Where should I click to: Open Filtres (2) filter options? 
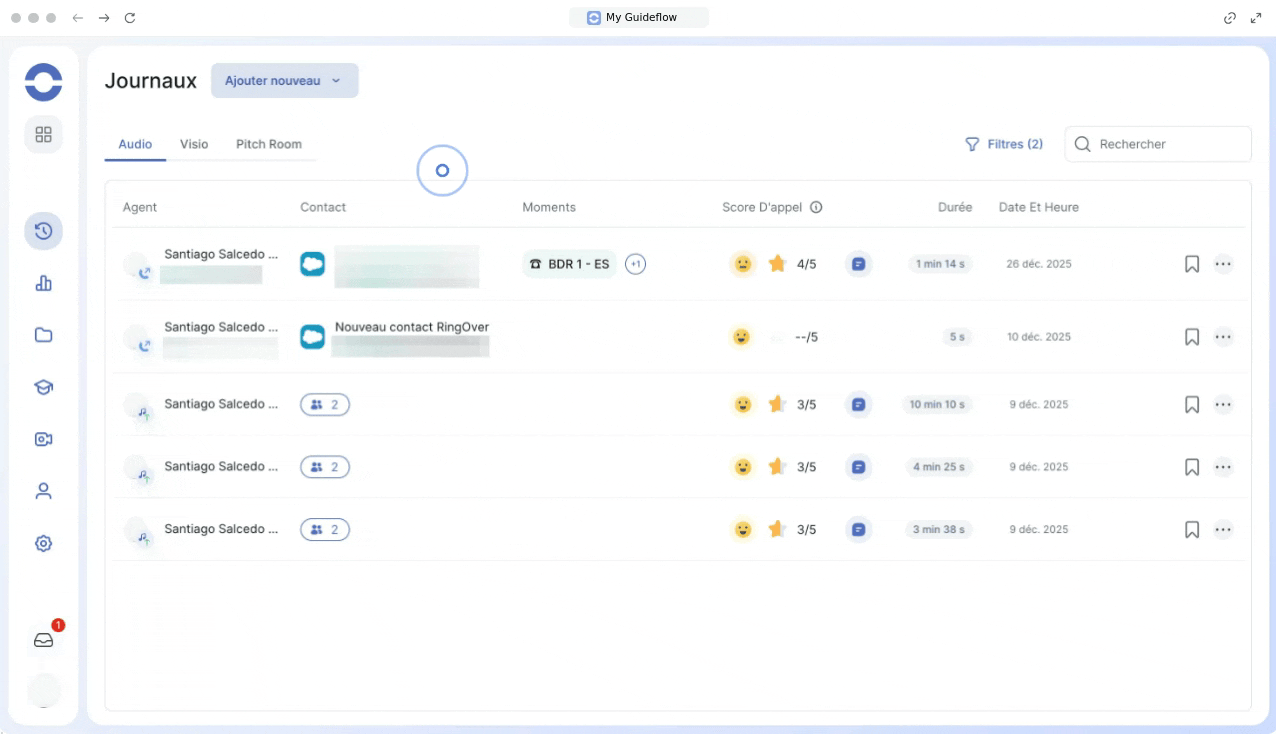point(1003,144)
